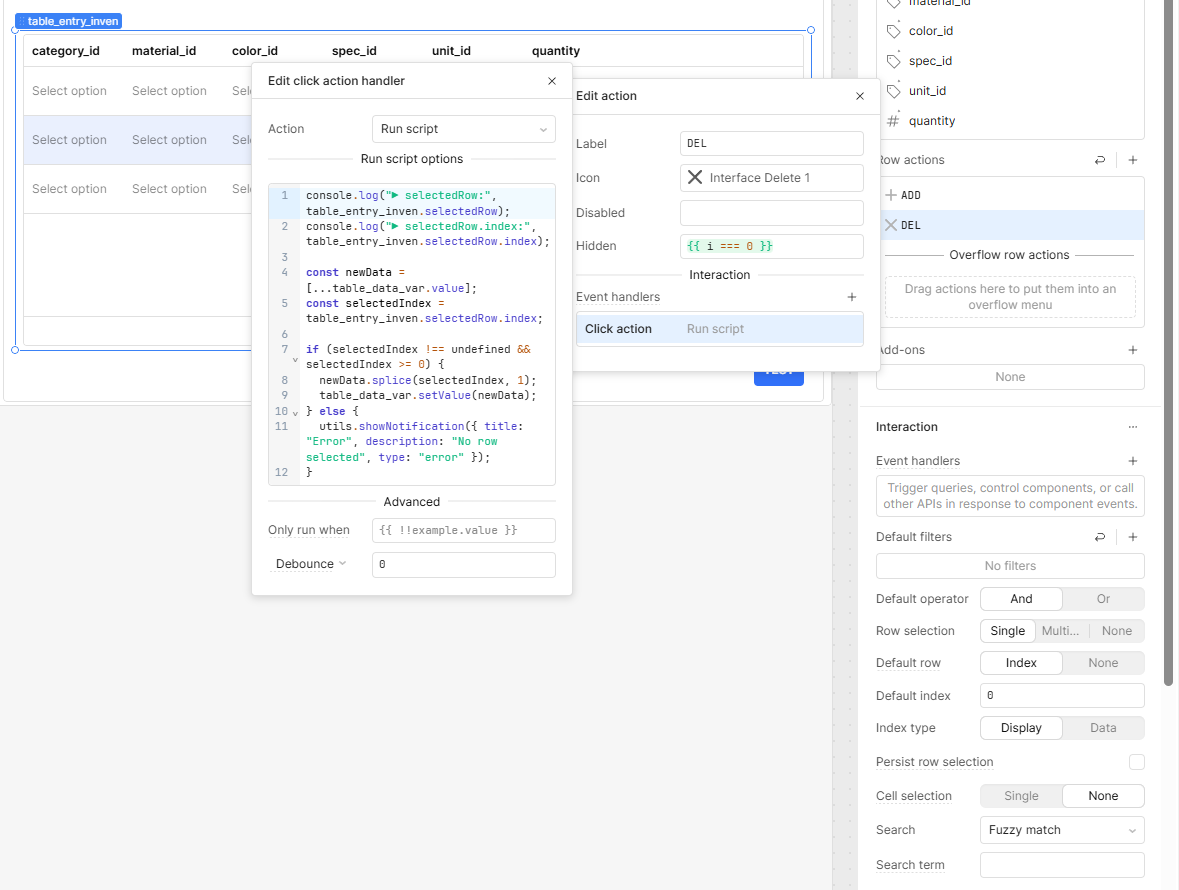Click the category_id column header

click(65, 51)
